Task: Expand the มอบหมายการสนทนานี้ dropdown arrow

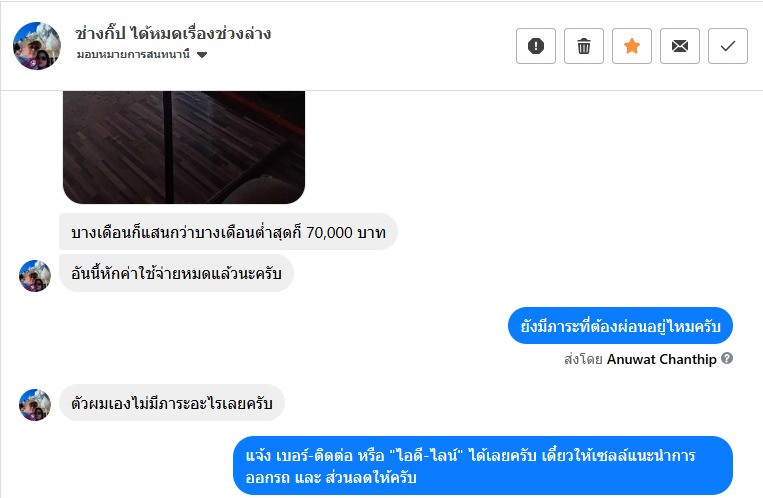Action: coord(202,55)
